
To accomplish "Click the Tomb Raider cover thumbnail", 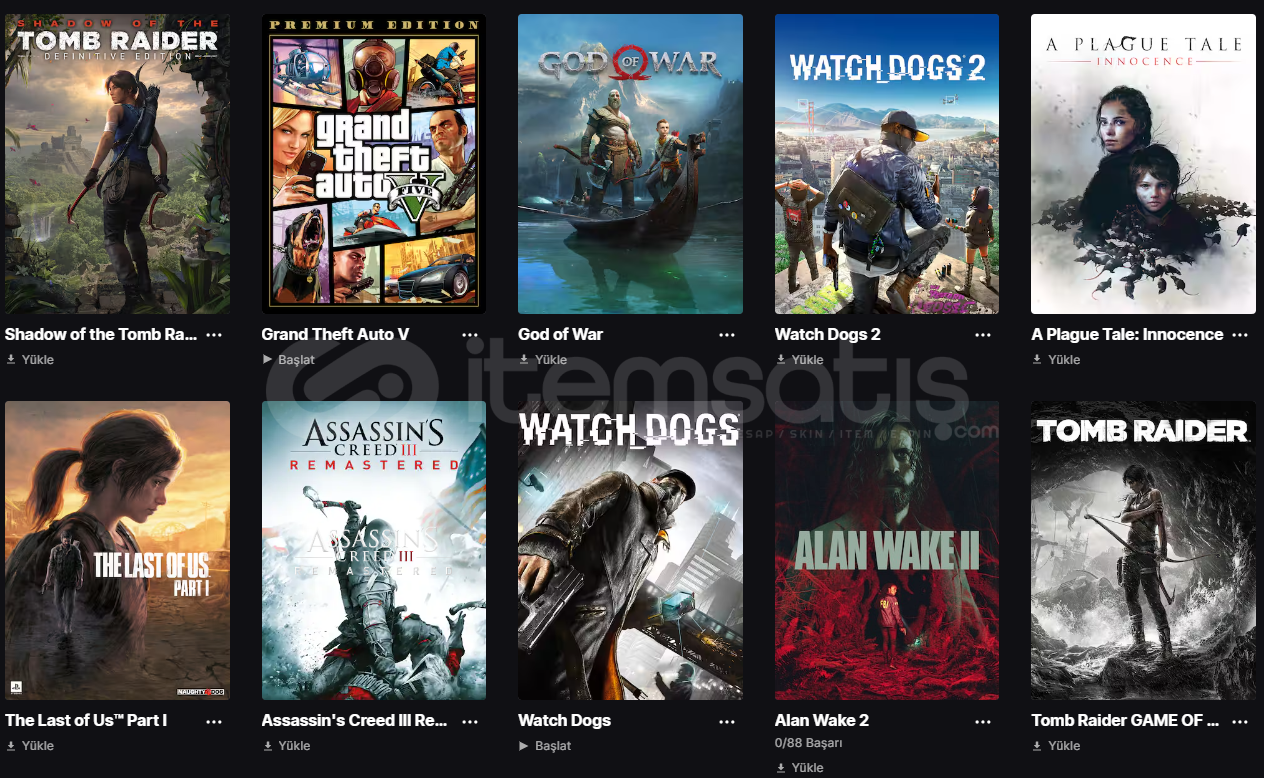I will pyautogui.click(x=1143, y=551).
